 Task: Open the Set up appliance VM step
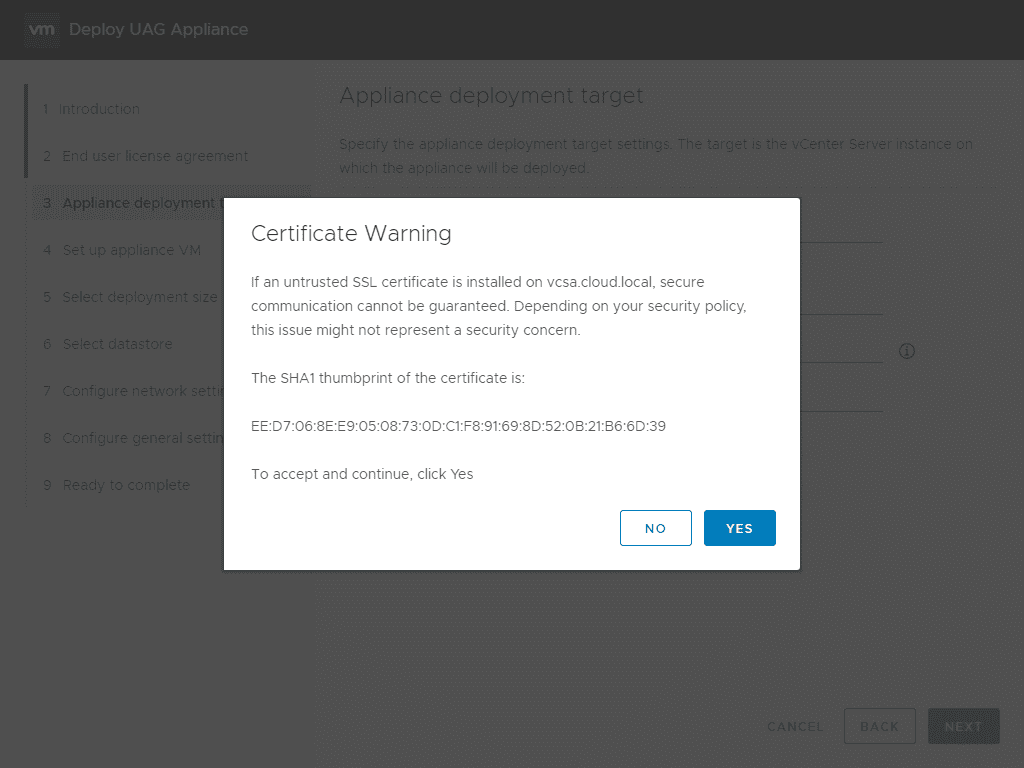click(131, 250)
